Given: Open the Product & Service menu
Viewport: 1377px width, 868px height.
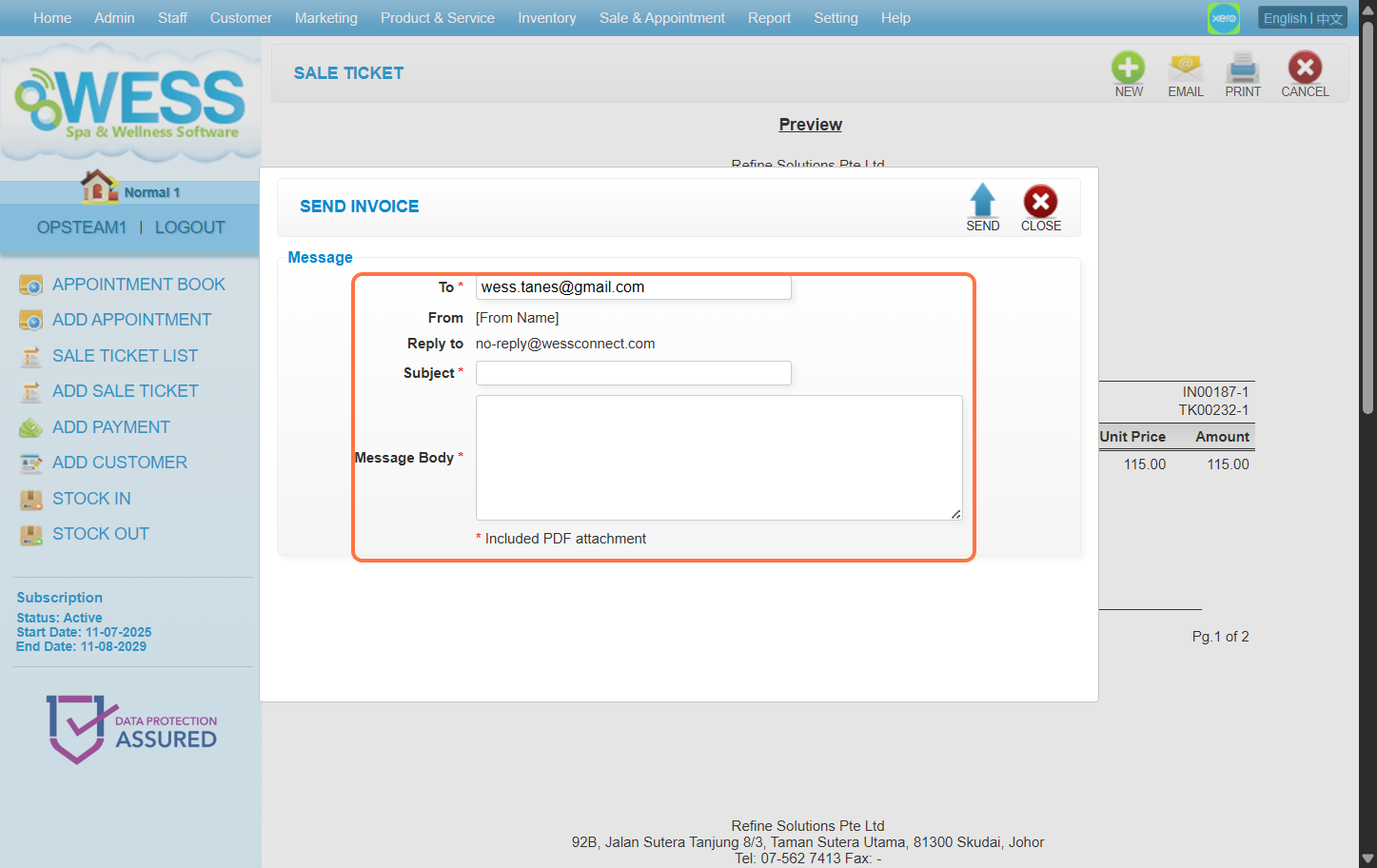Looking at the screenshot, I should 437,18.
